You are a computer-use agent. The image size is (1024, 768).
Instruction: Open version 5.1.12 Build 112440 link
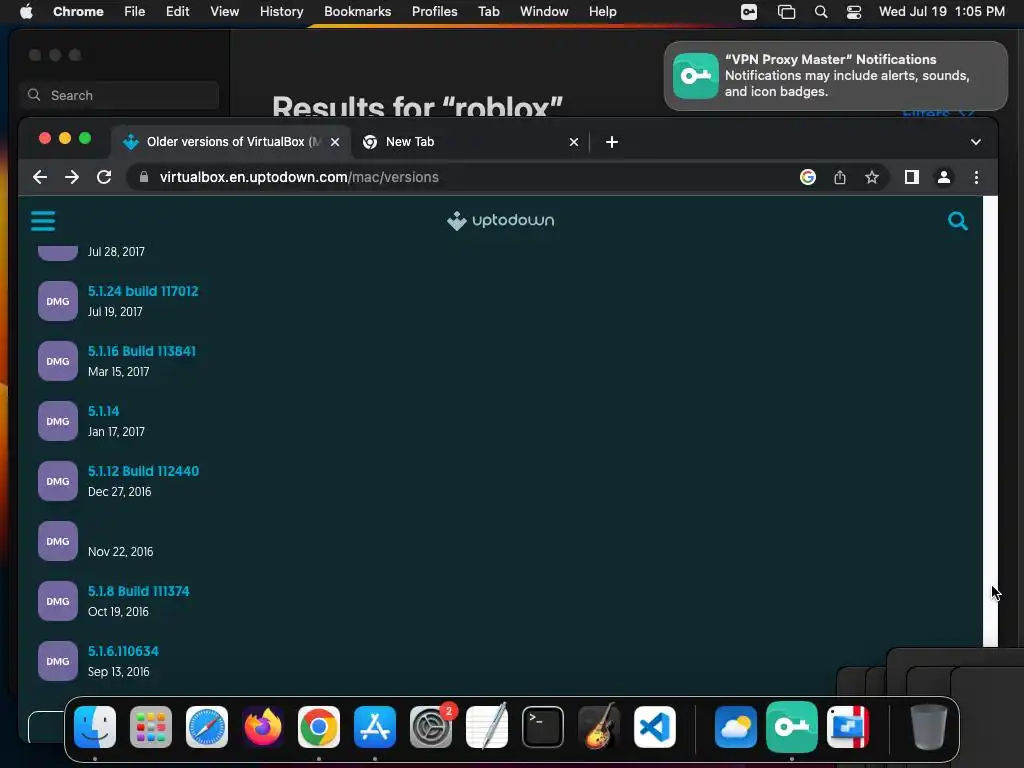click(x=143, y=472)
